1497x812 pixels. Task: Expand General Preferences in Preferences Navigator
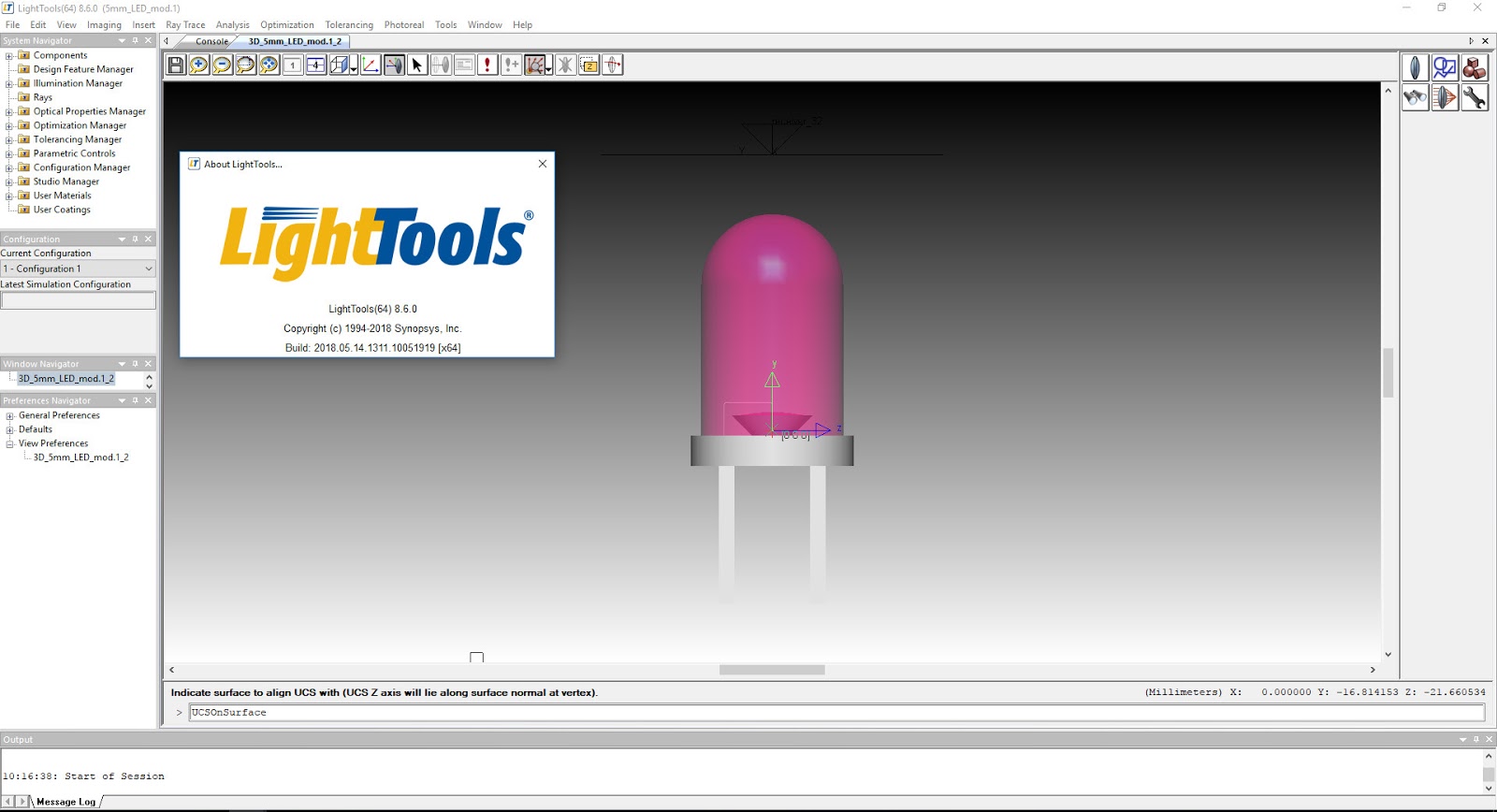coord(10,415)
